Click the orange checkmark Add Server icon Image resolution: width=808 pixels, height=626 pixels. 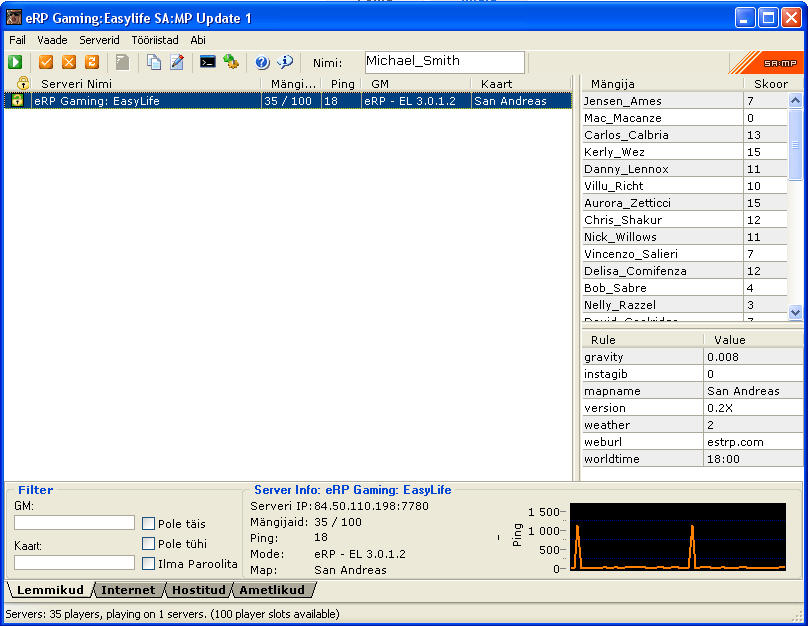pos(46,62)
